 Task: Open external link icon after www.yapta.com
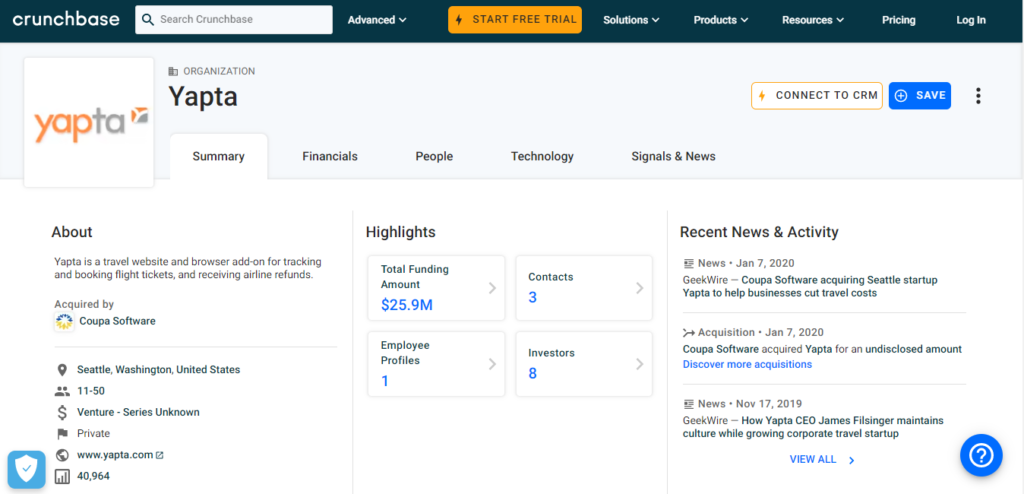click(x=160, y=455)
